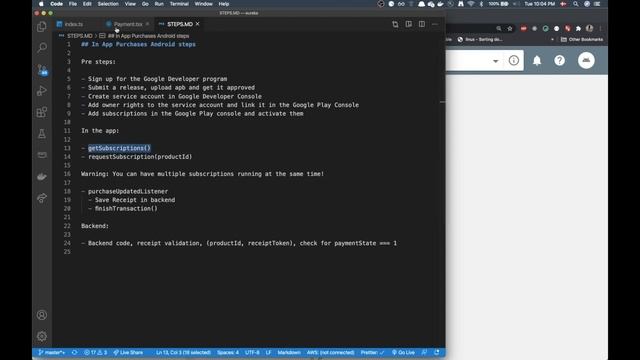Open the Docker view in activity bar

coord(42,176)
